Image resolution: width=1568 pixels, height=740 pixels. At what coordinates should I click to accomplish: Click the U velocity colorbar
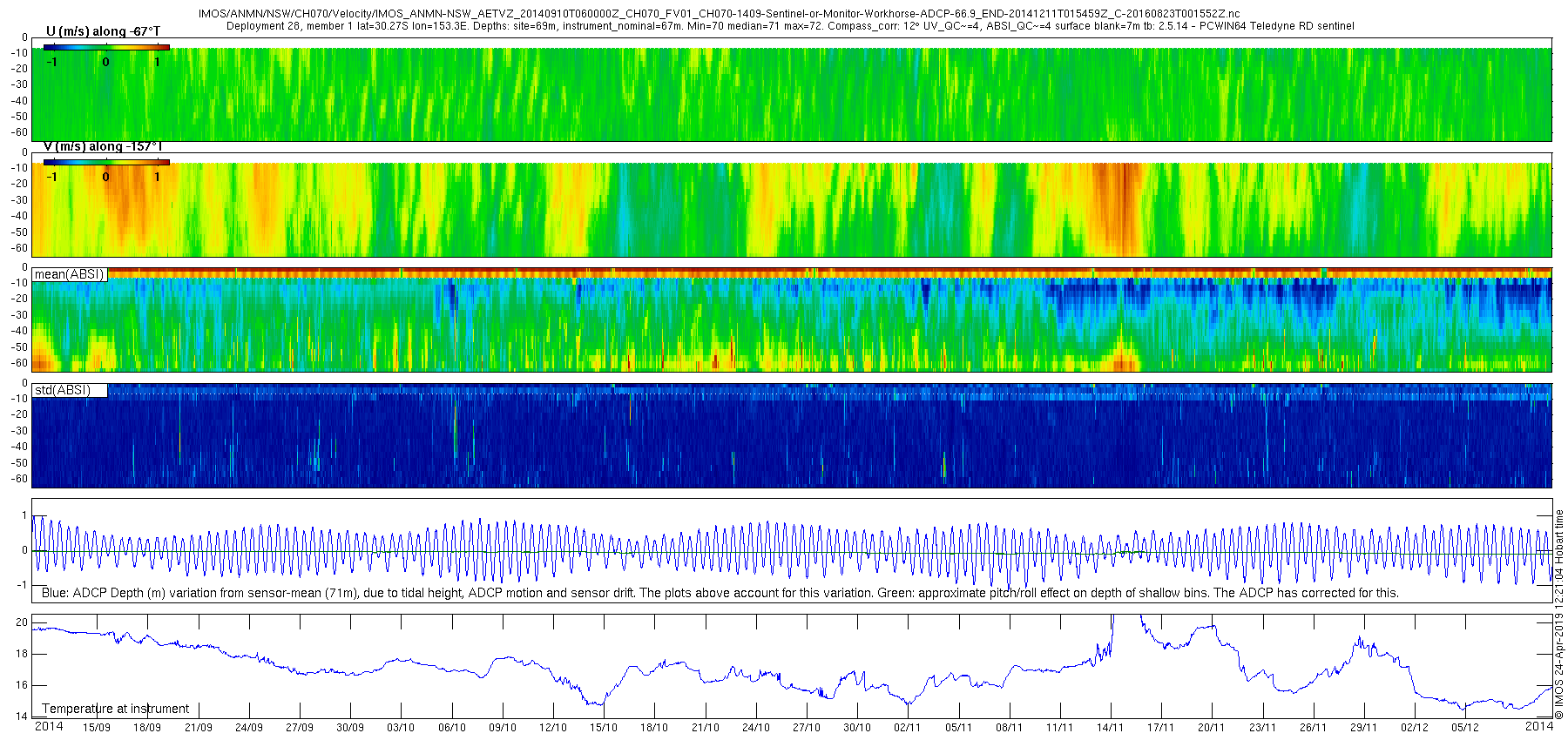(106, 47)
